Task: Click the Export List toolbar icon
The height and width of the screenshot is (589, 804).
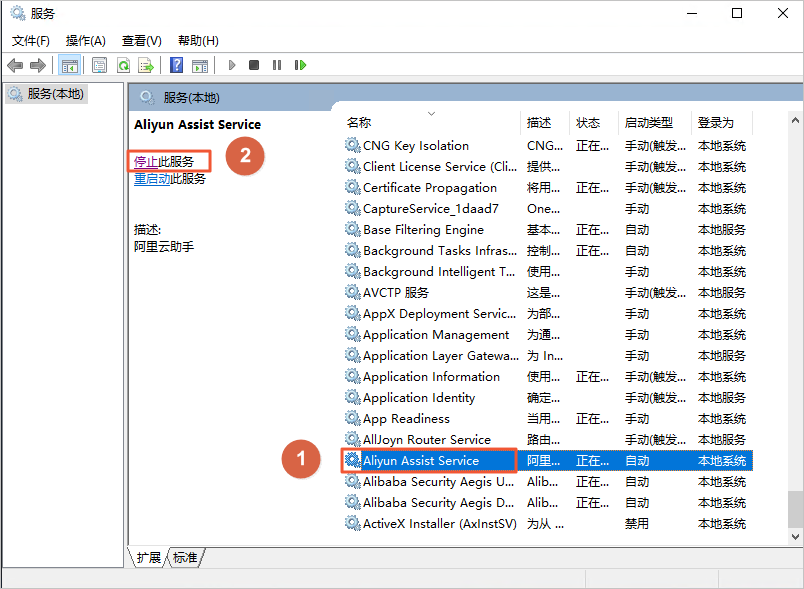Action: pos(146,65)
